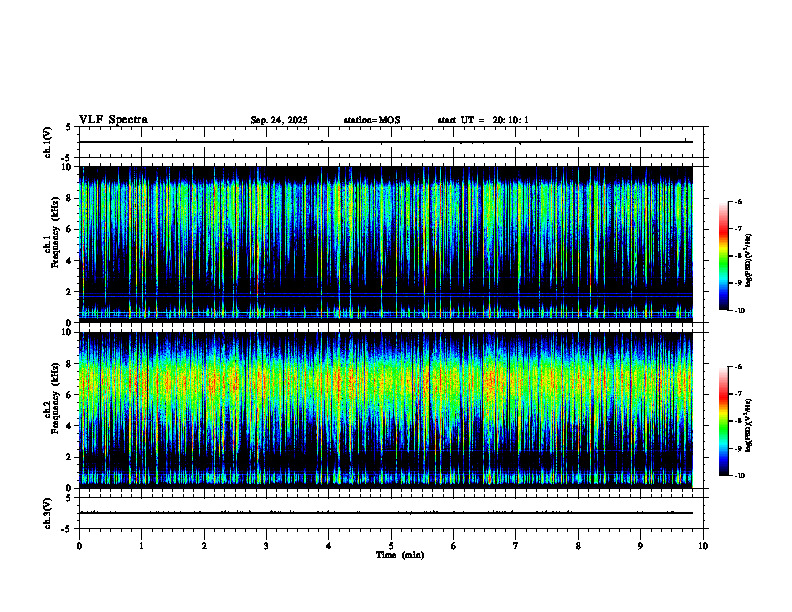Click time-axis tick label "6"
The height and width of the screenshot is (612, 792).
point(453,546)
